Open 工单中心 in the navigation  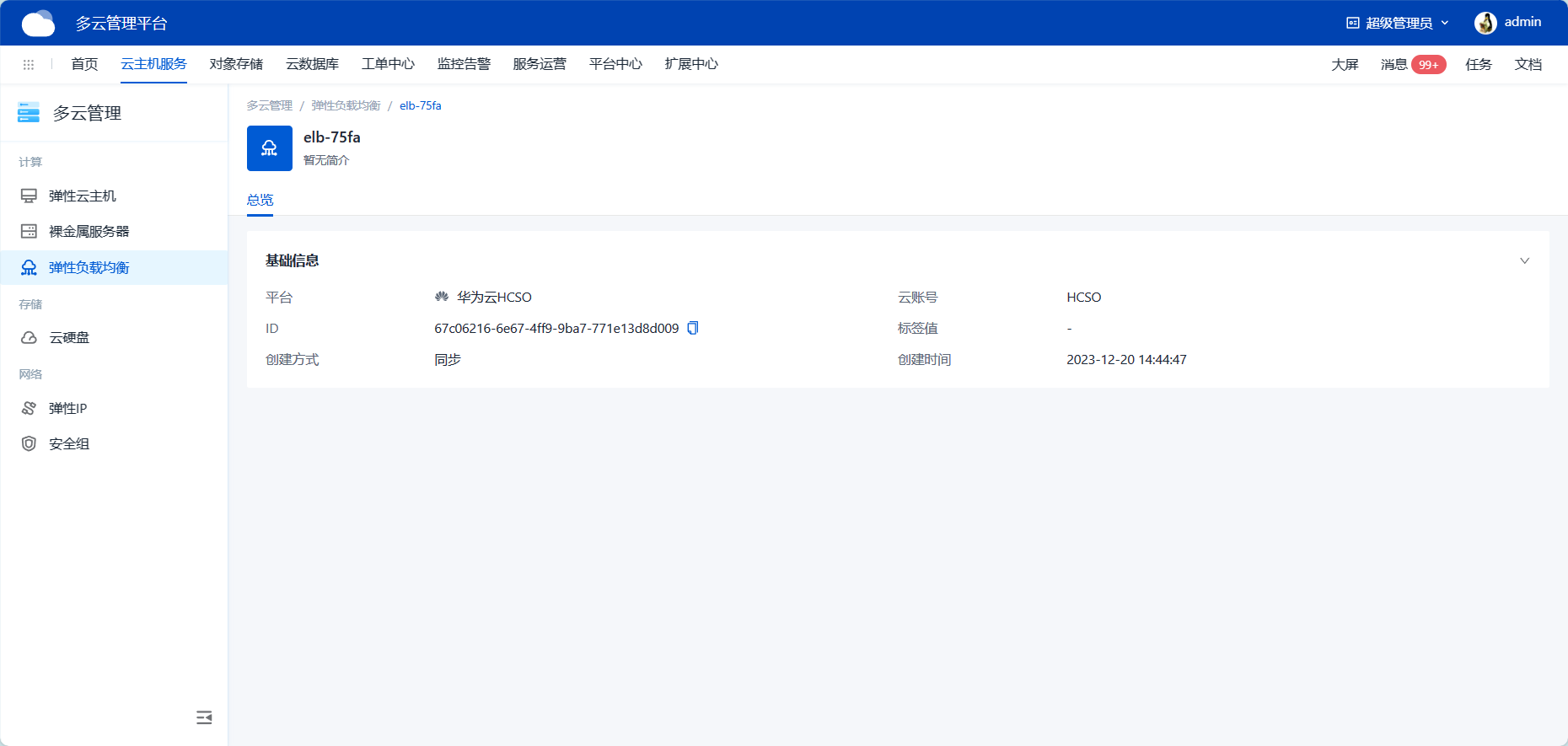tap(388, 64)
